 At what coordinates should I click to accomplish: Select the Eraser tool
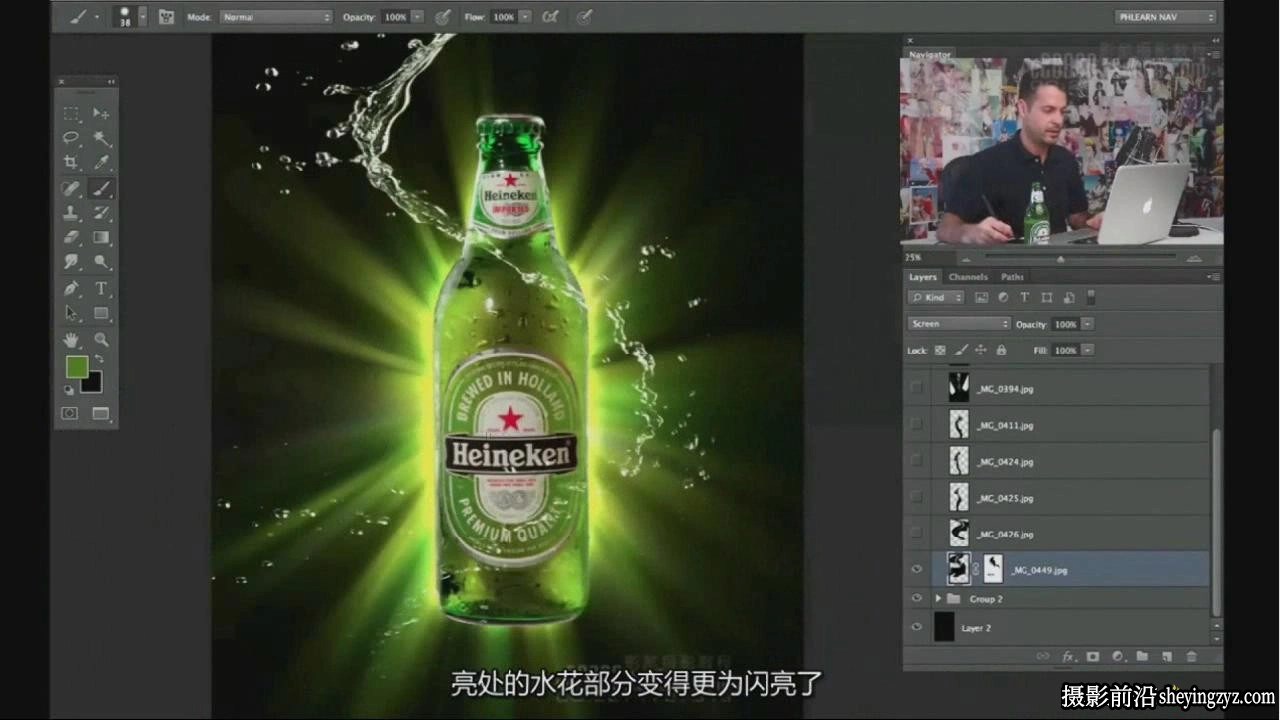(x=71, y=238)
